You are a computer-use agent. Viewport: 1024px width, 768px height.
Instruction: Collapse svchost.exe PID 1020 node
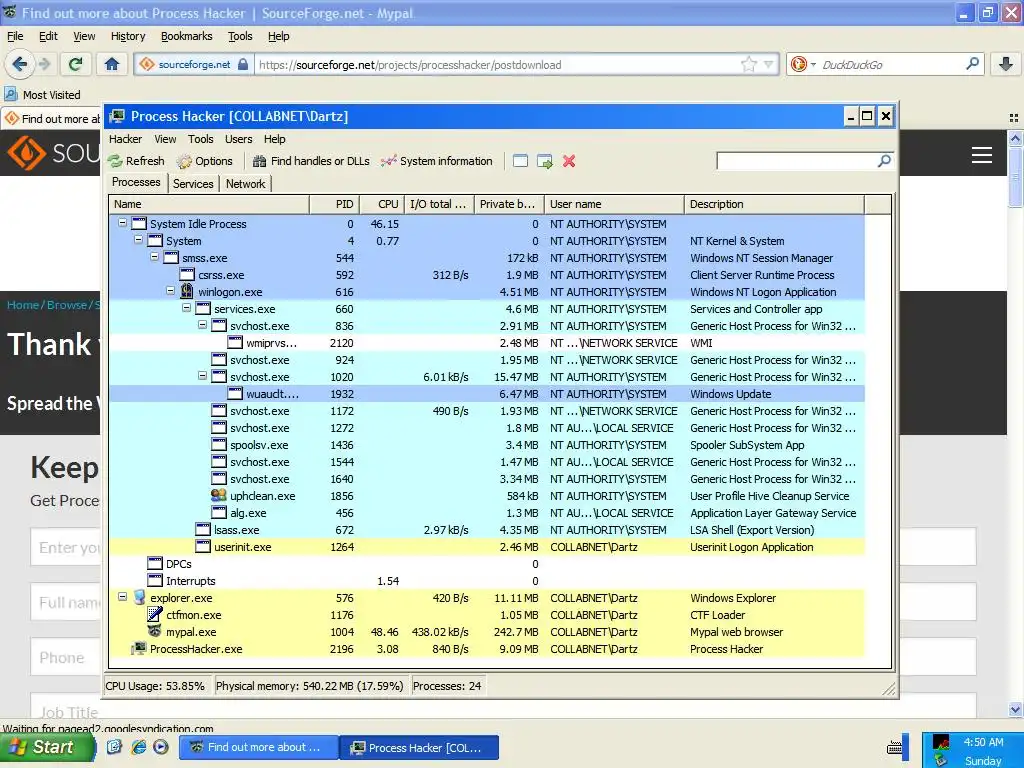click(202, 376)
